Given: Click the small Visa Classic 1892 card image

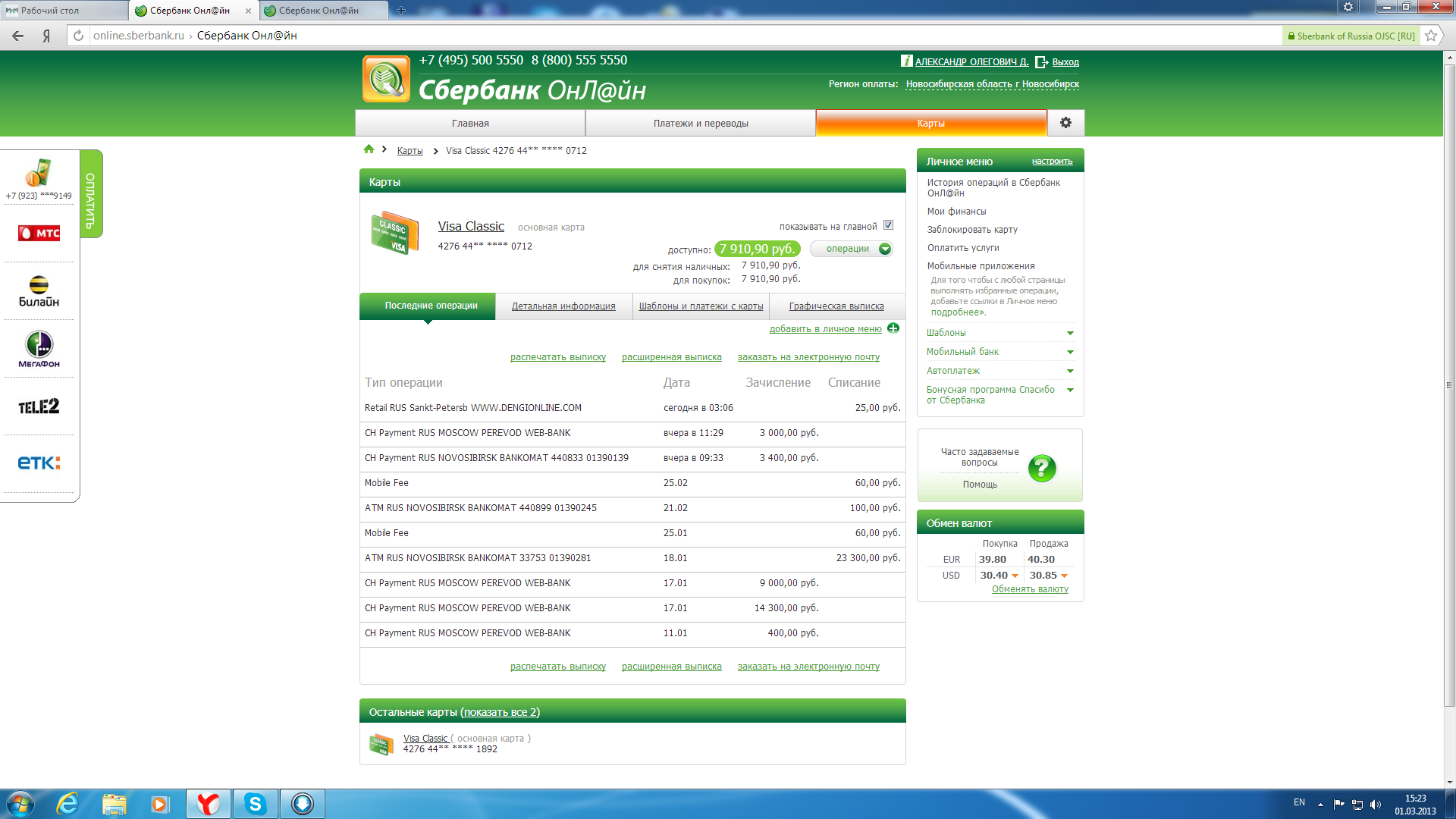Looking at the screenshot, I should coord(381,744).
